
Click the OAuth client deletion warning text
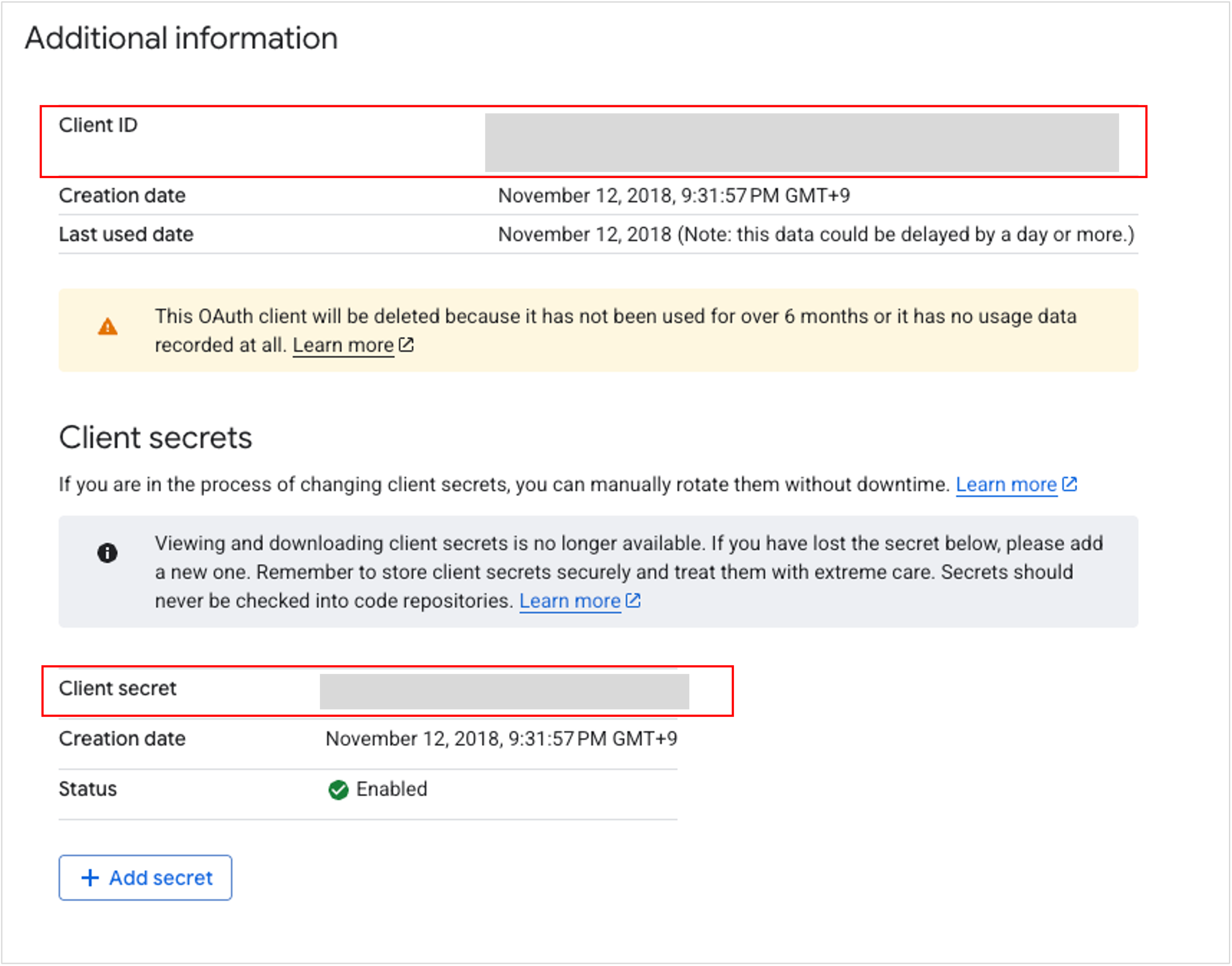615,330
